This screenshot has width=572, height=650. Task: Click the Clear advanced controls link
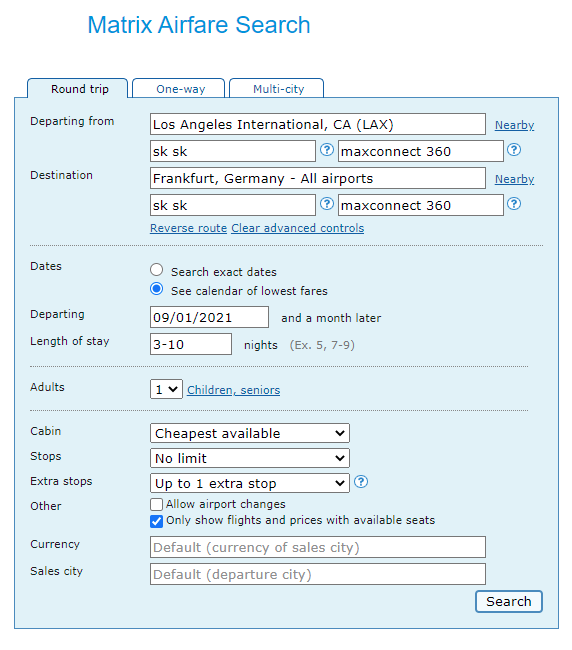(298, 228)
